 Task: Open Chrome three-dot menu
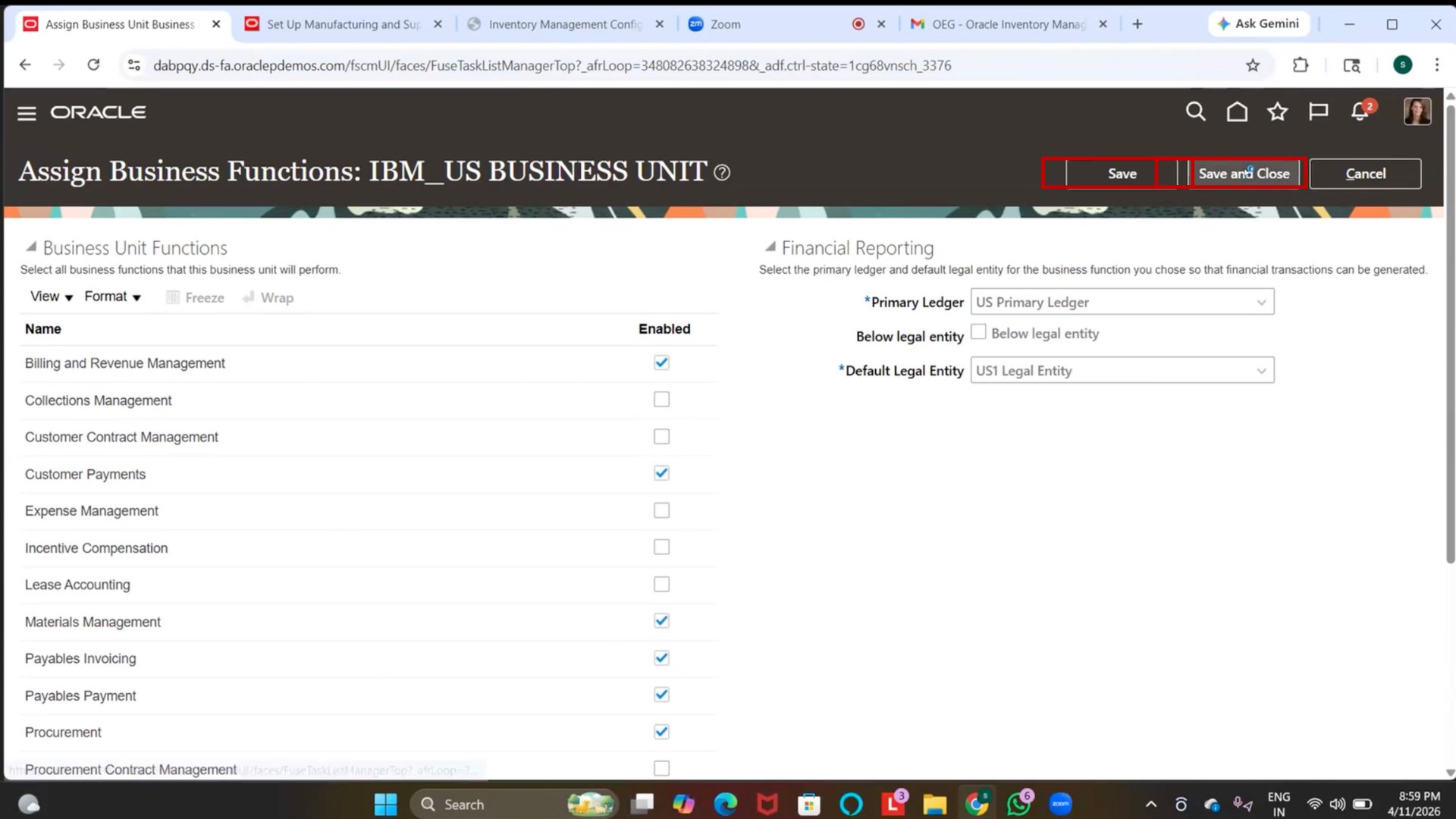click(x=1437, y=65)
